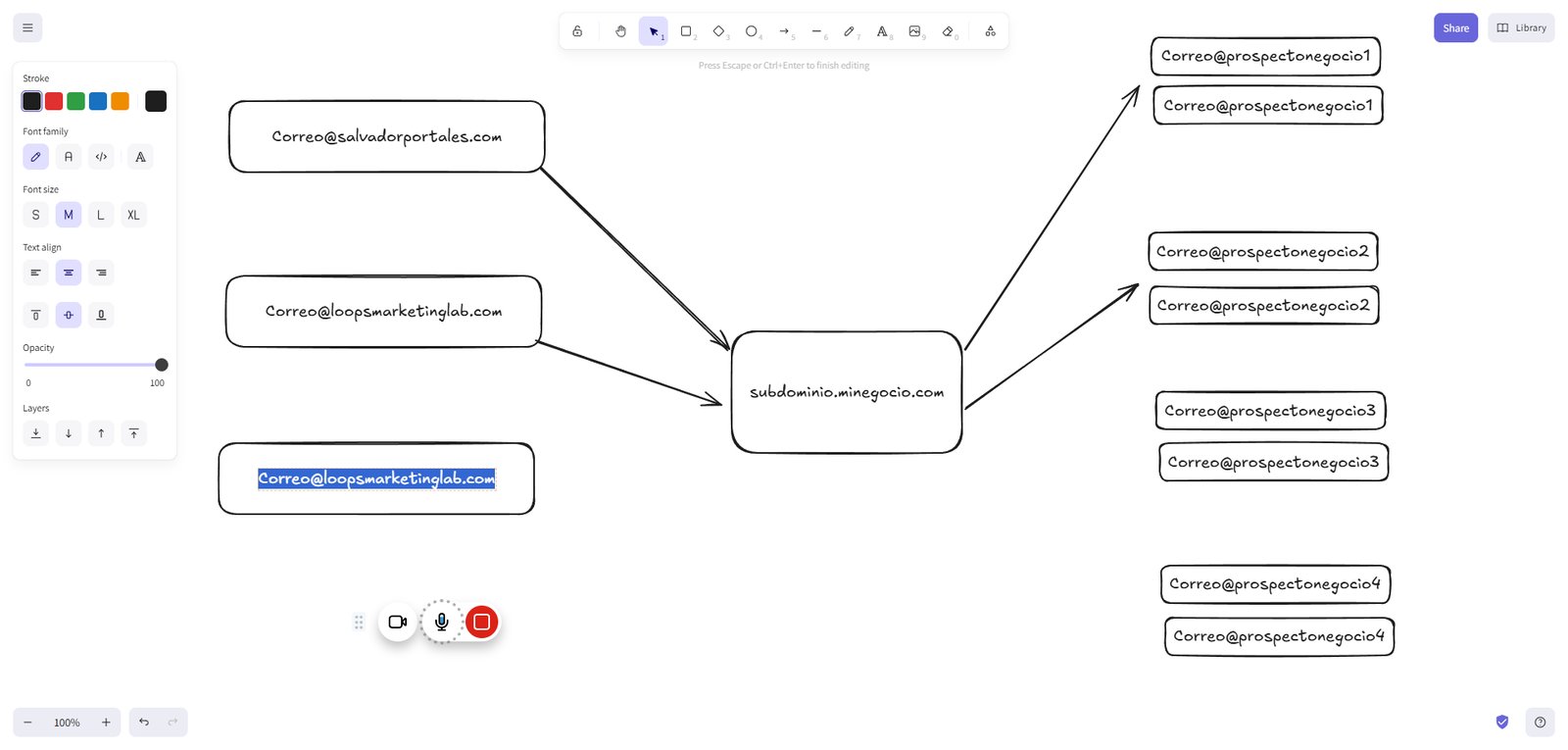
Task: Stop the screen recording
Action: coord(481,622)
